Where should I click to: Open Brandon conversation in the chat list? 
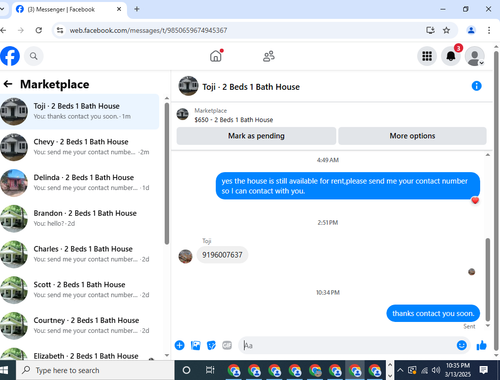(80, 218)
